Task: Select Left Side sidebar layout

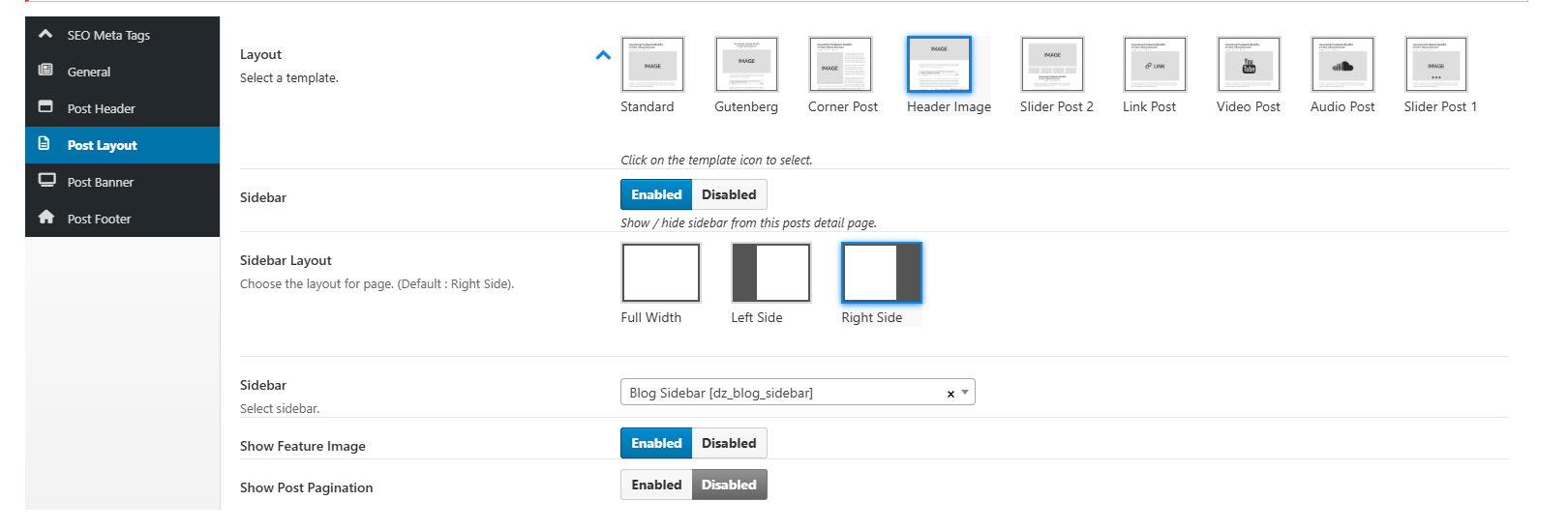Action: pyautogui.click(x=770, y=273)
